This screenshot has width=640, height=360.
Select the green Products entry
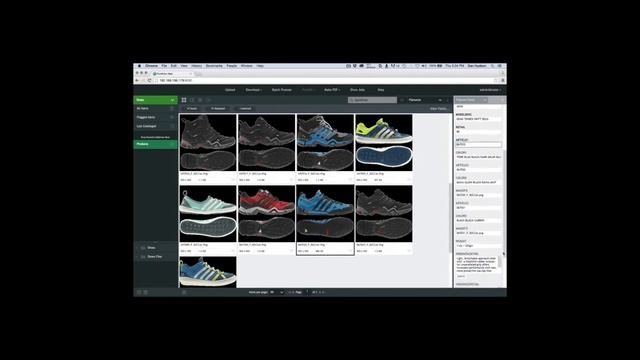(156, 144)
